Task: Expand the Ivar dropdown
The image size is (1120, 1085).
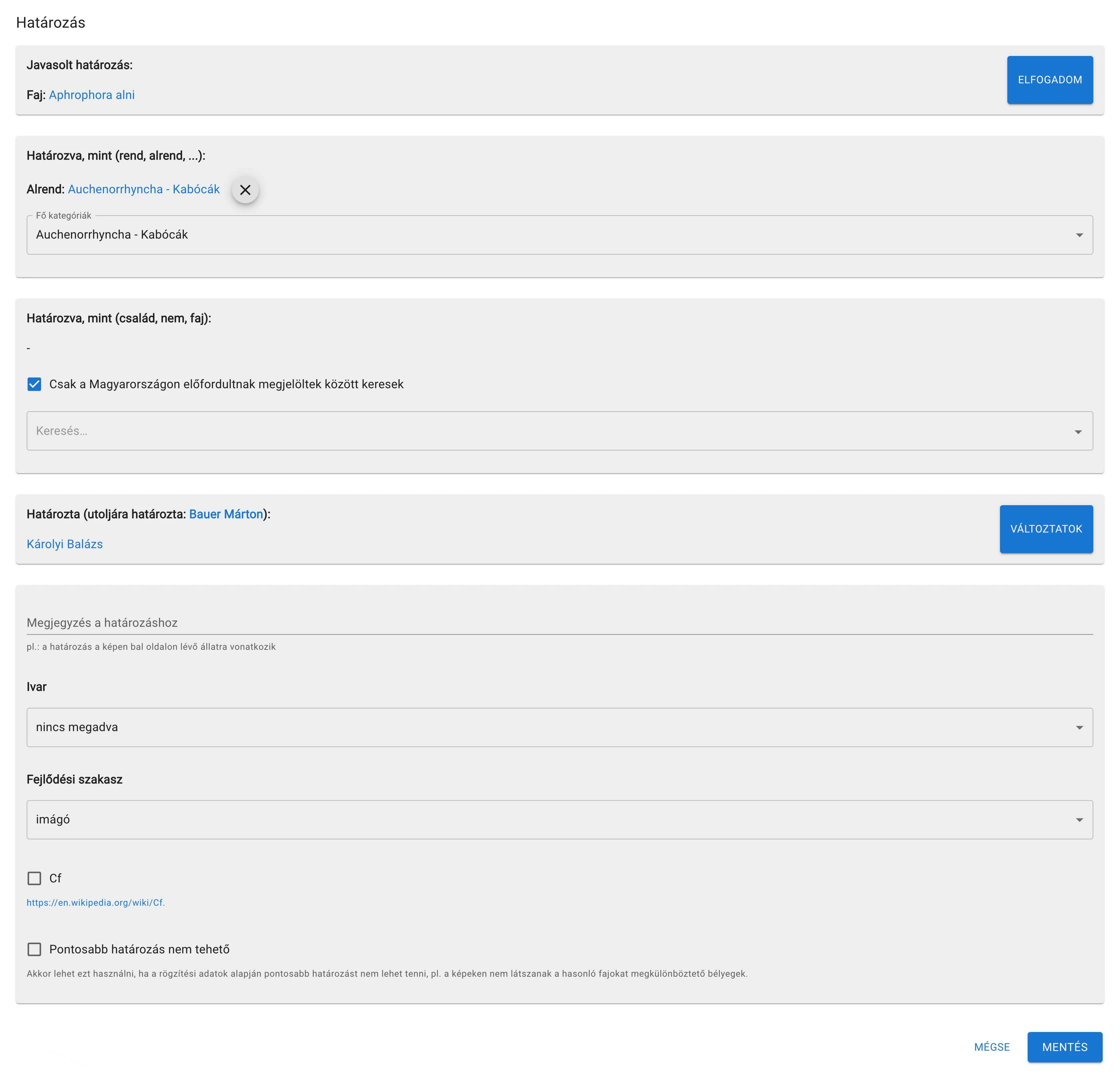Action: pyautogui.click(x=559, y=727)
